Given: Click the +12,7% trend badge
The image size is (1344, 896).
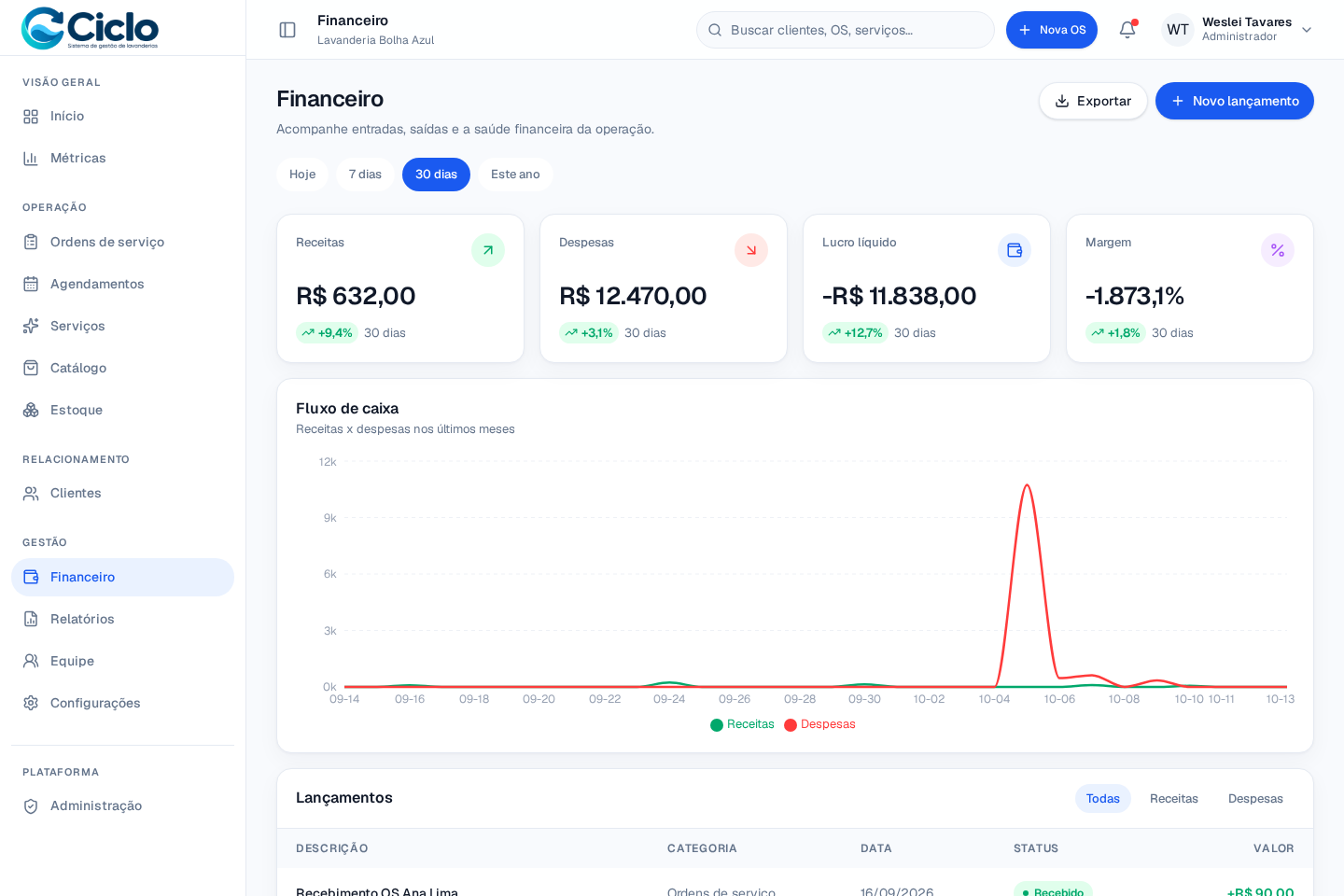Looking at the screenshot, I should (855, 333).
